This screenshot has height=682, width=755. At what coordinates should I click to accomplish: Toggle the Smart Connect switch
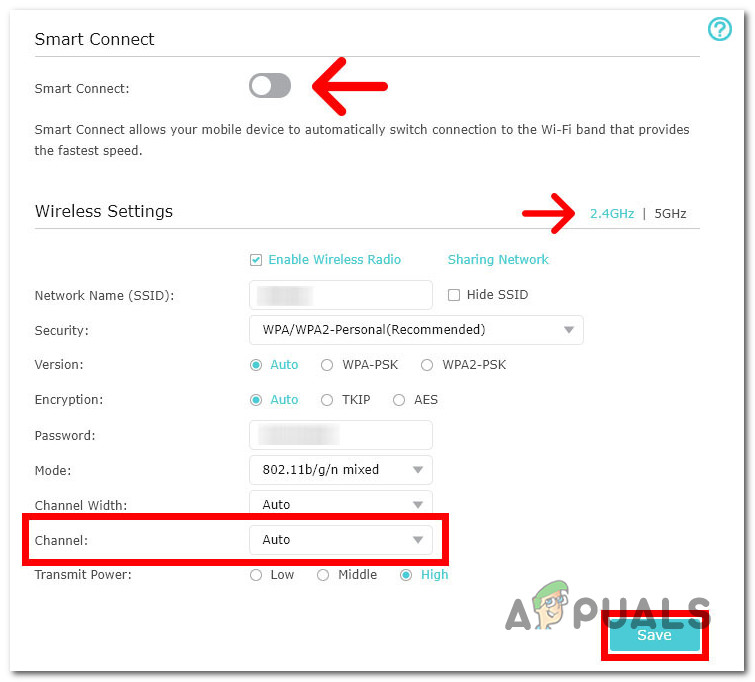[x=270, y=87]
